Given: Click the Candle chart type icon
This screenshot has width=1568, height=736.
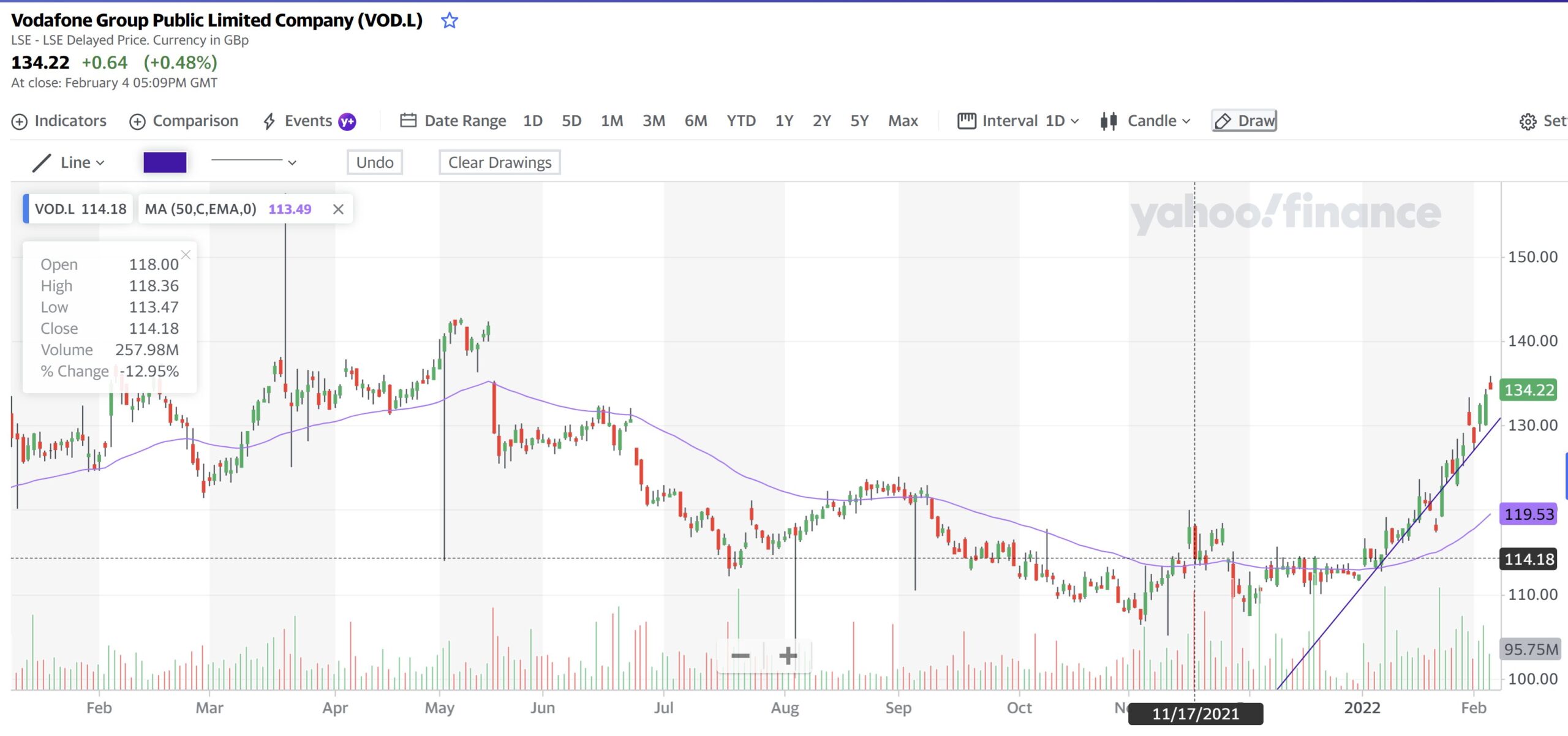Looking at the screenshot, I should tap(1109, 121).
